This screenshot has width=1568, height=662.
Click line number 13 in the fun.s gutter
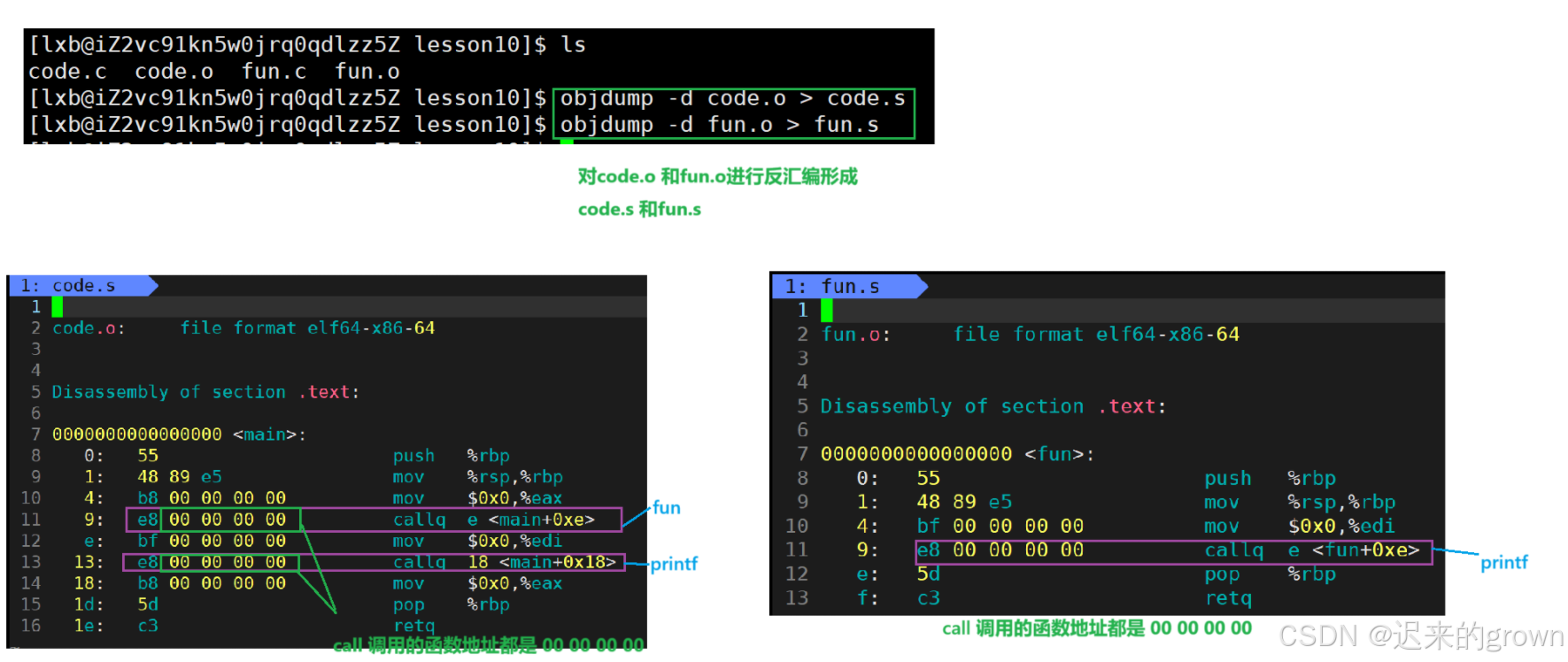pyautogui.click(x=797, y=597)
